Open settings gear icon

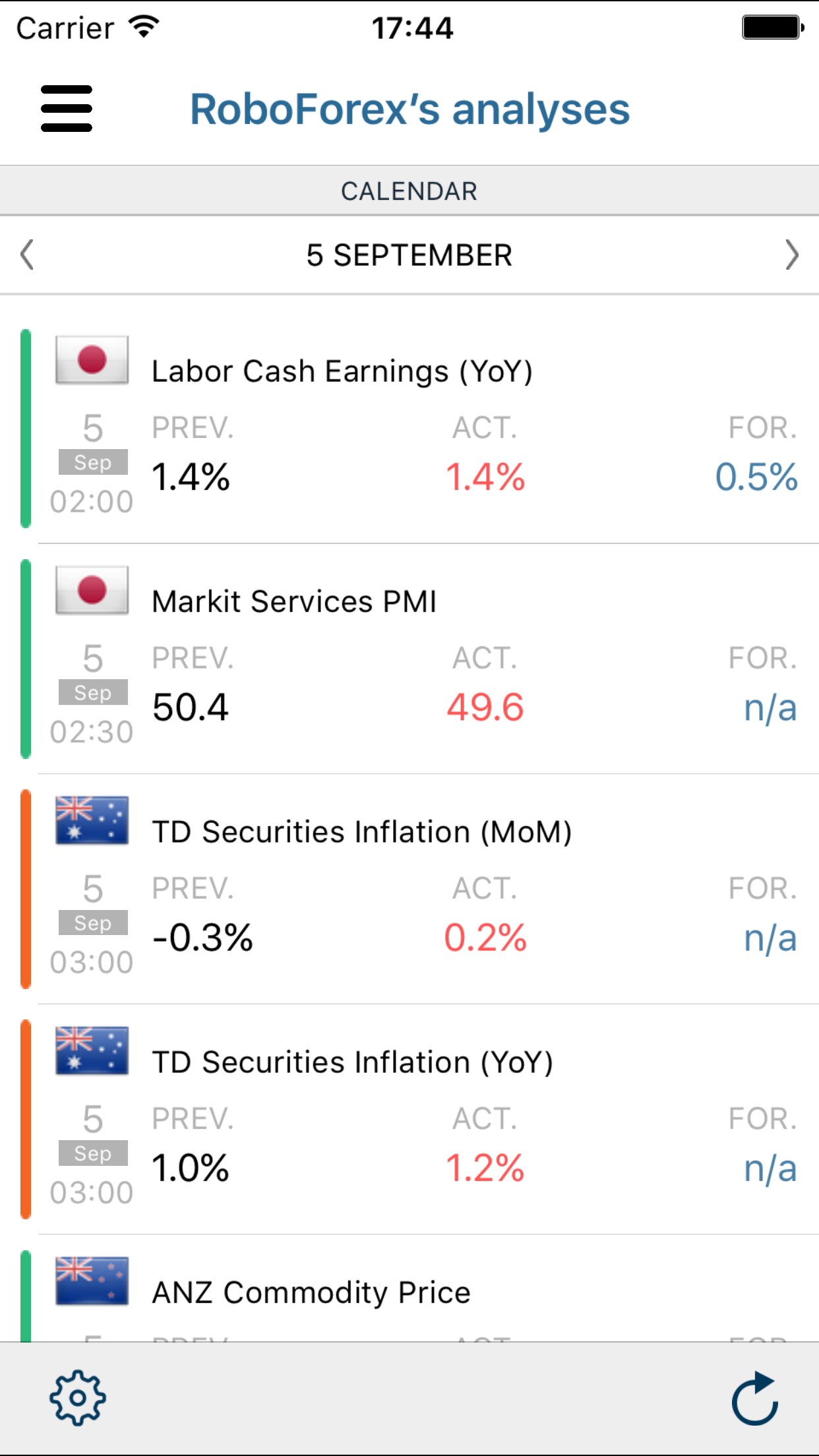pyautogui.click(x=78, y=1398)
